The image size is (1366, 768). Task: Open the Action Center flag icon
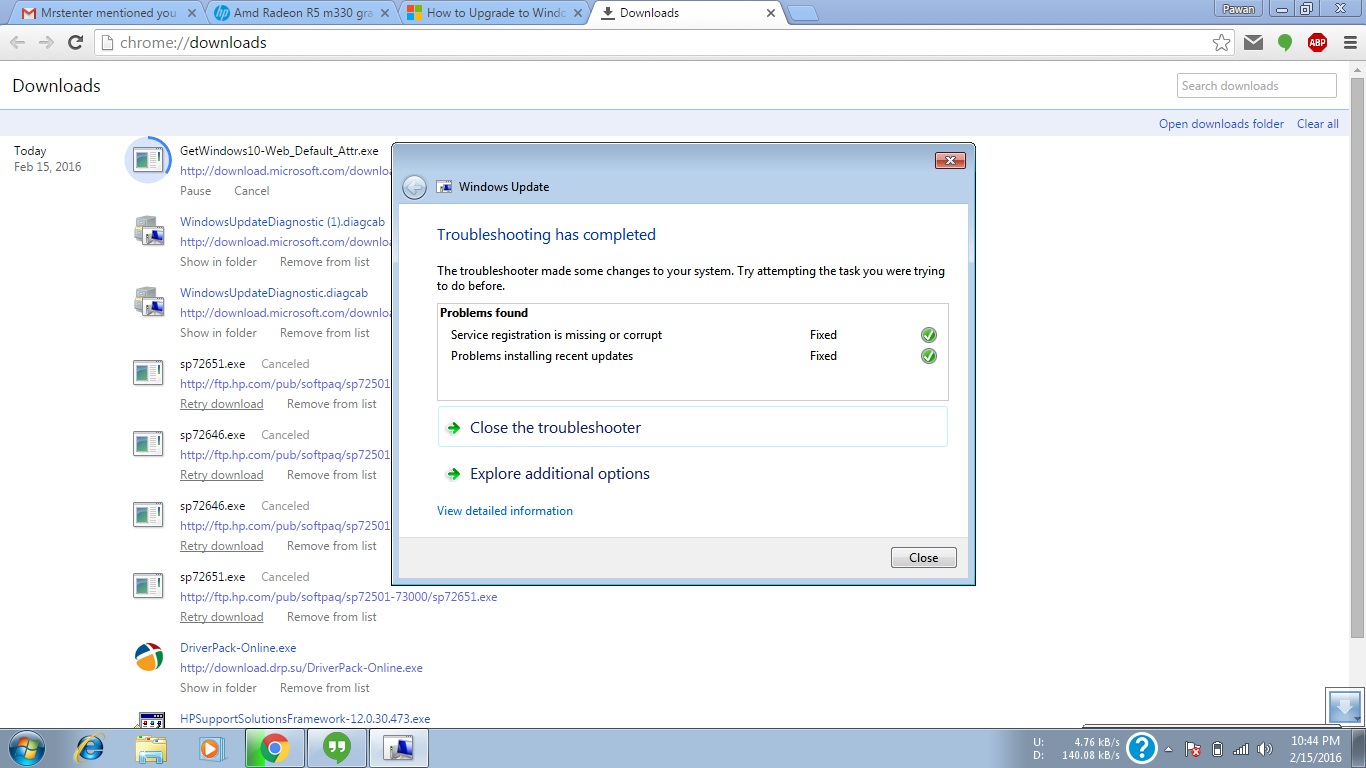click(1193, 749)
